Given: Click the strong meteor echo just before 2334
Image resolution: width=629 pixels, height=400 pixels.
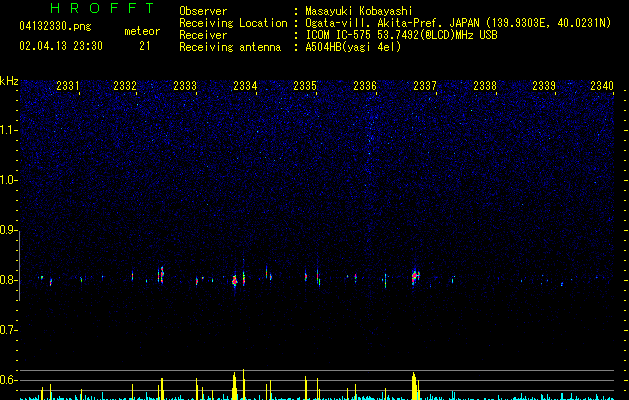Looking at the screenshot, I should 235,281.
